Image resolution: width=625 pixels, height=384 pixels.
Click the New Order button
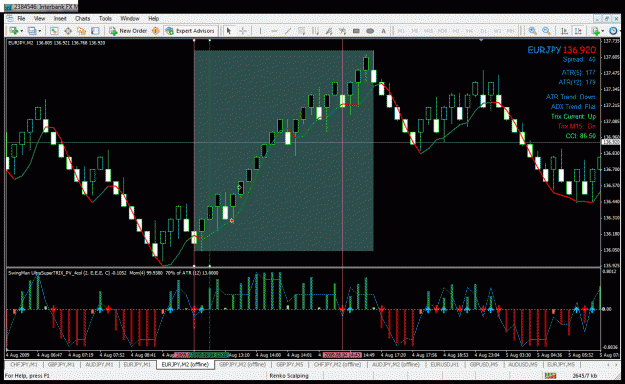click(128, 31)
